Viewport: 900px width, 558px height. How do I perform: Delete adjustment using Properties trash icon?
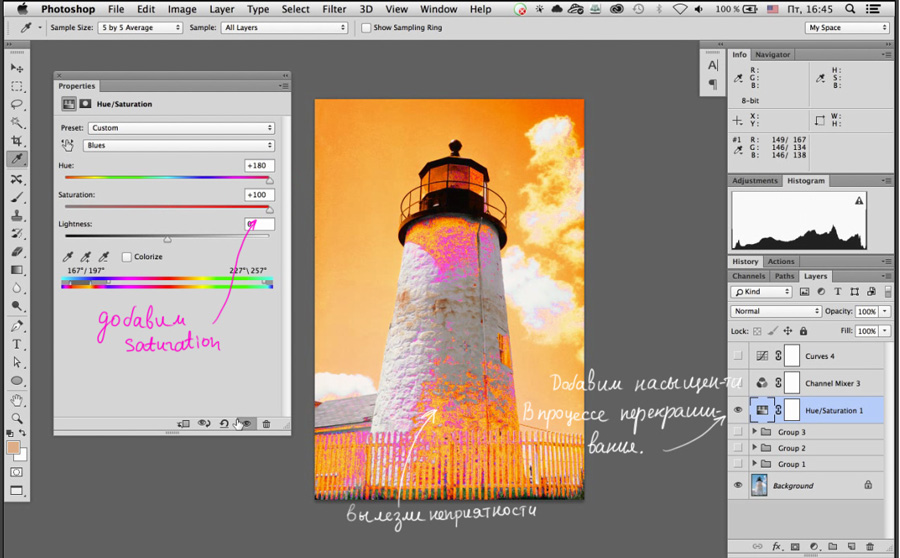(266, 424)
